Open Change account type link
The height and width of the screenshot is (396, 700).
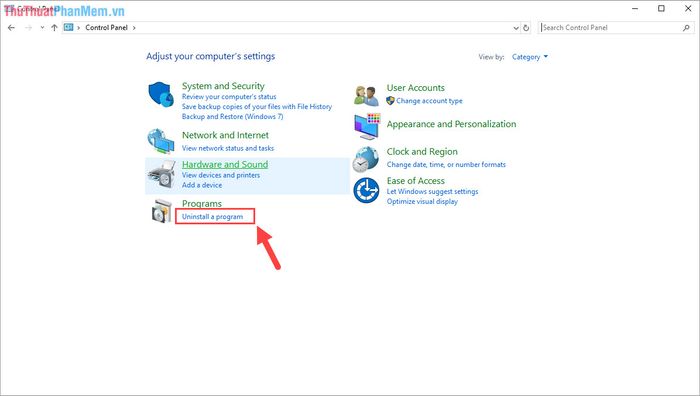tap(429, 101)
